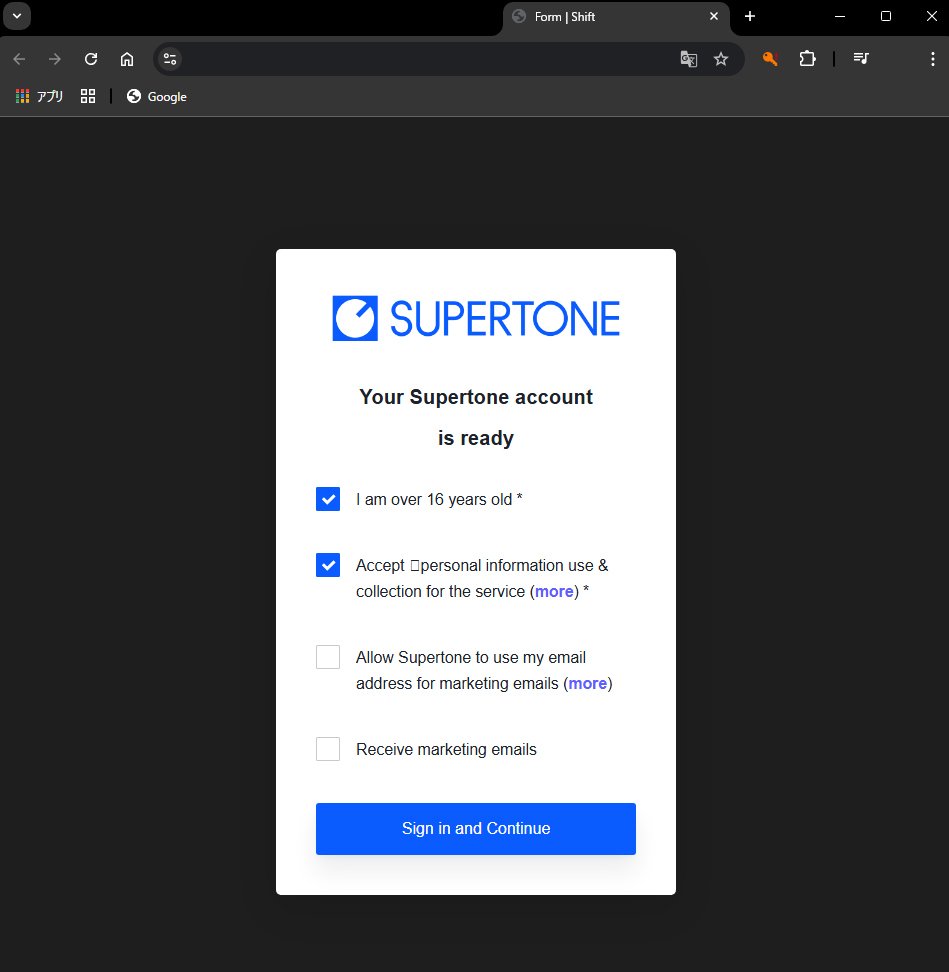Click inside the address bar
Viewport: 949px width, 972px height.
click(420, 58)
